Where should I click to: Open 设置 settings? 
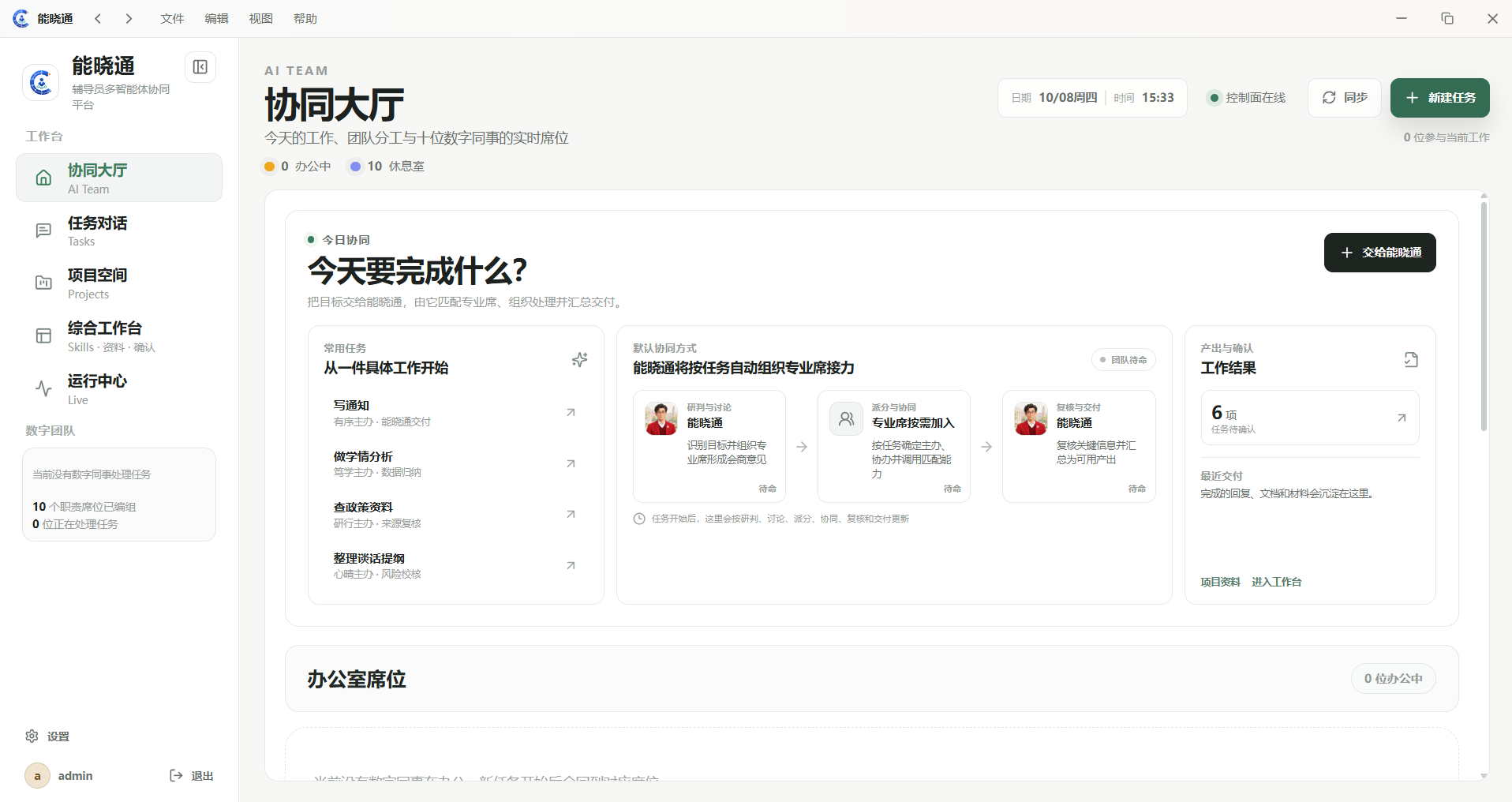point(47,736)
